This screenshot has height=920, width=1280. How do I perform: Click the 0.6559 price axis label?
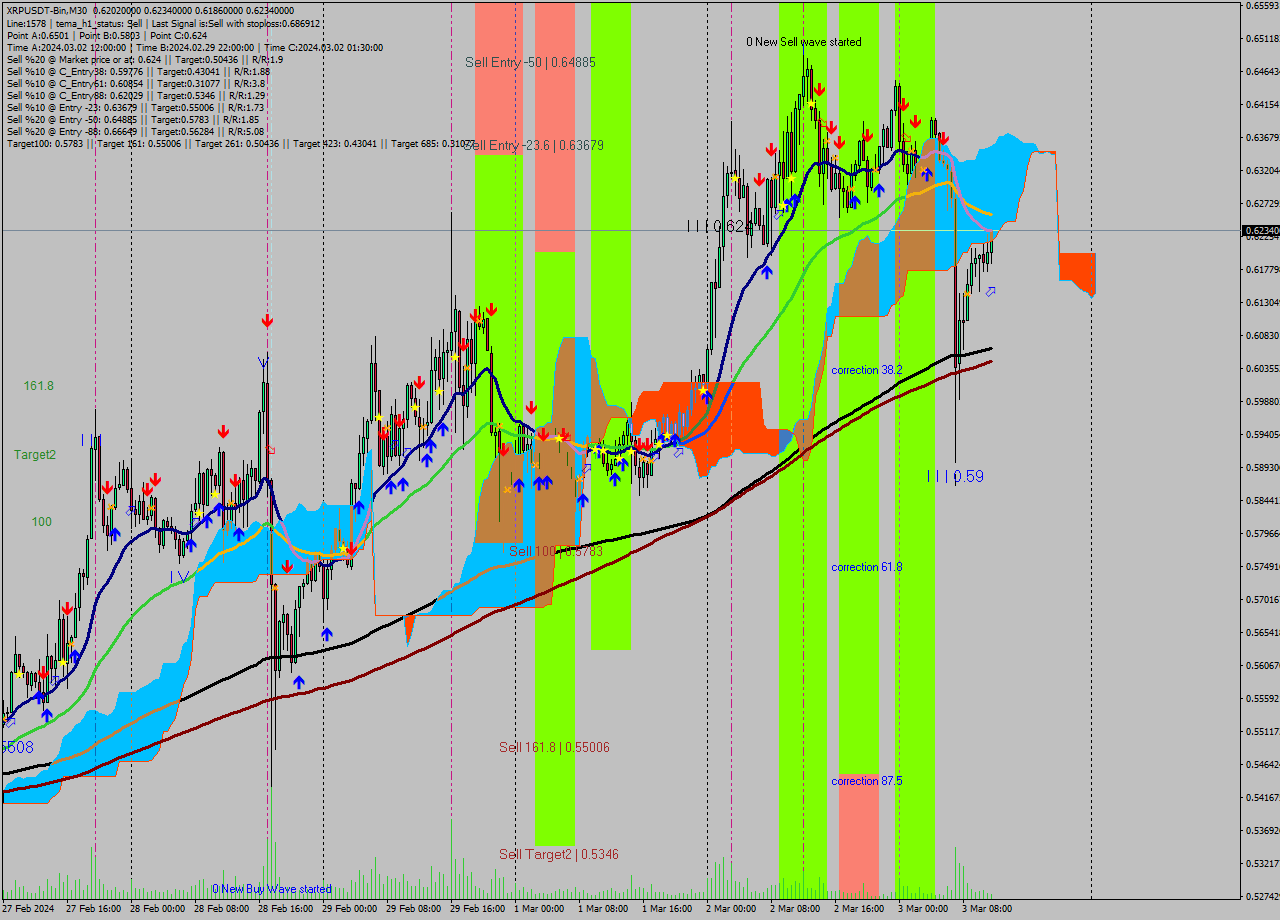coord(1263,6)
